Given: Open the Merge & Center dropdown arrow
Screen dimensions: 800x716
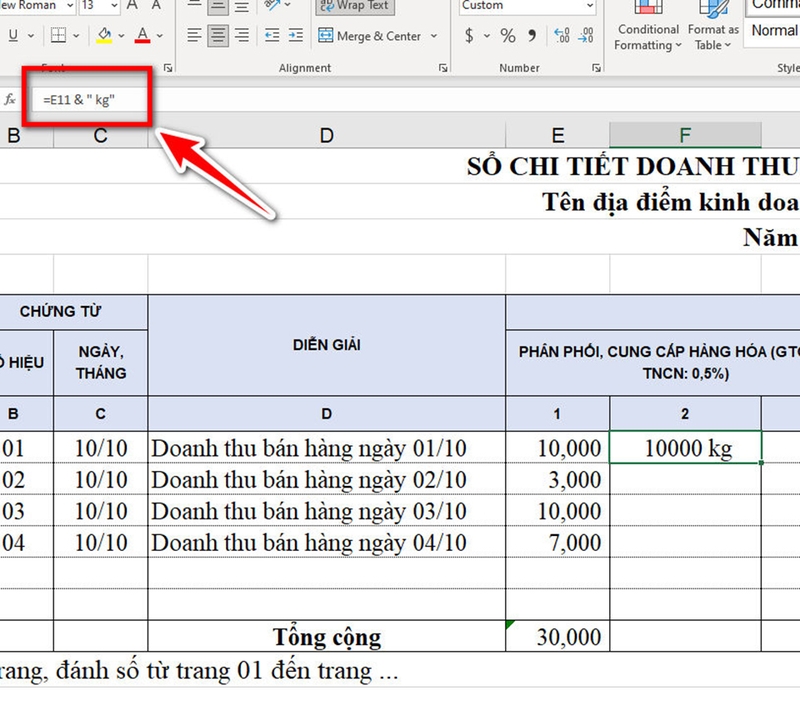Looking at the screenshot, I should (434, 36).
